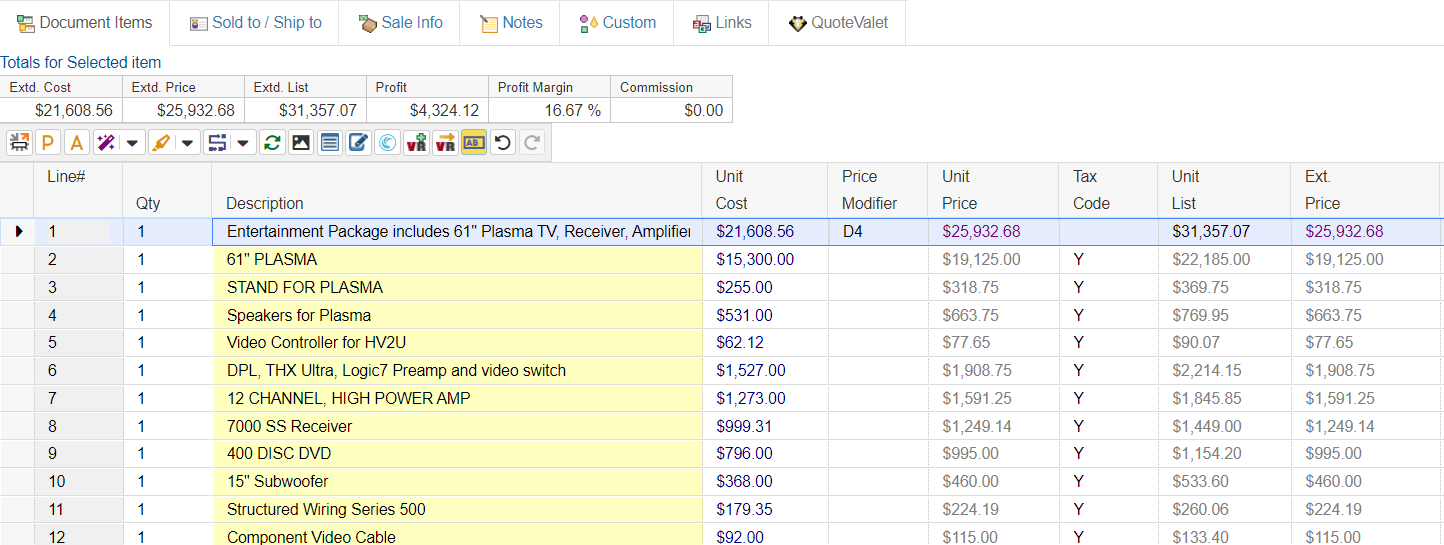Click the blue pencil edit icon

(358, 143)
